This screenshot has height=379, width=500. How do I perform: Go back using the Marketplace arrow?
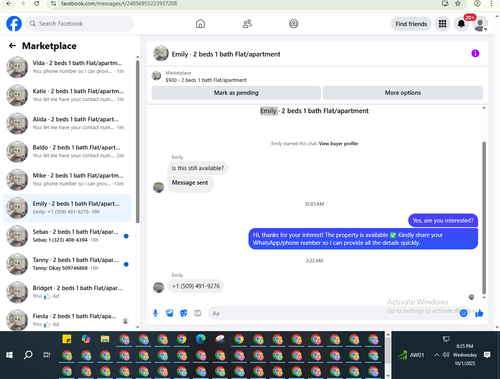[12, 46]
